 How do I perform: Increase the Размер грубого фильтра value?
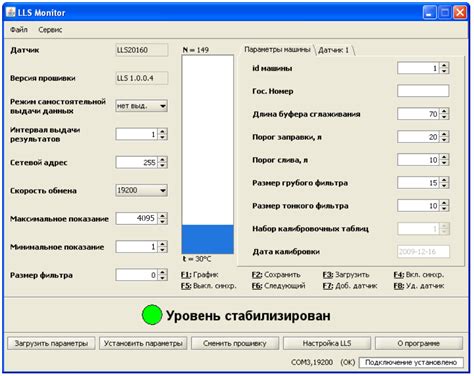444,180
